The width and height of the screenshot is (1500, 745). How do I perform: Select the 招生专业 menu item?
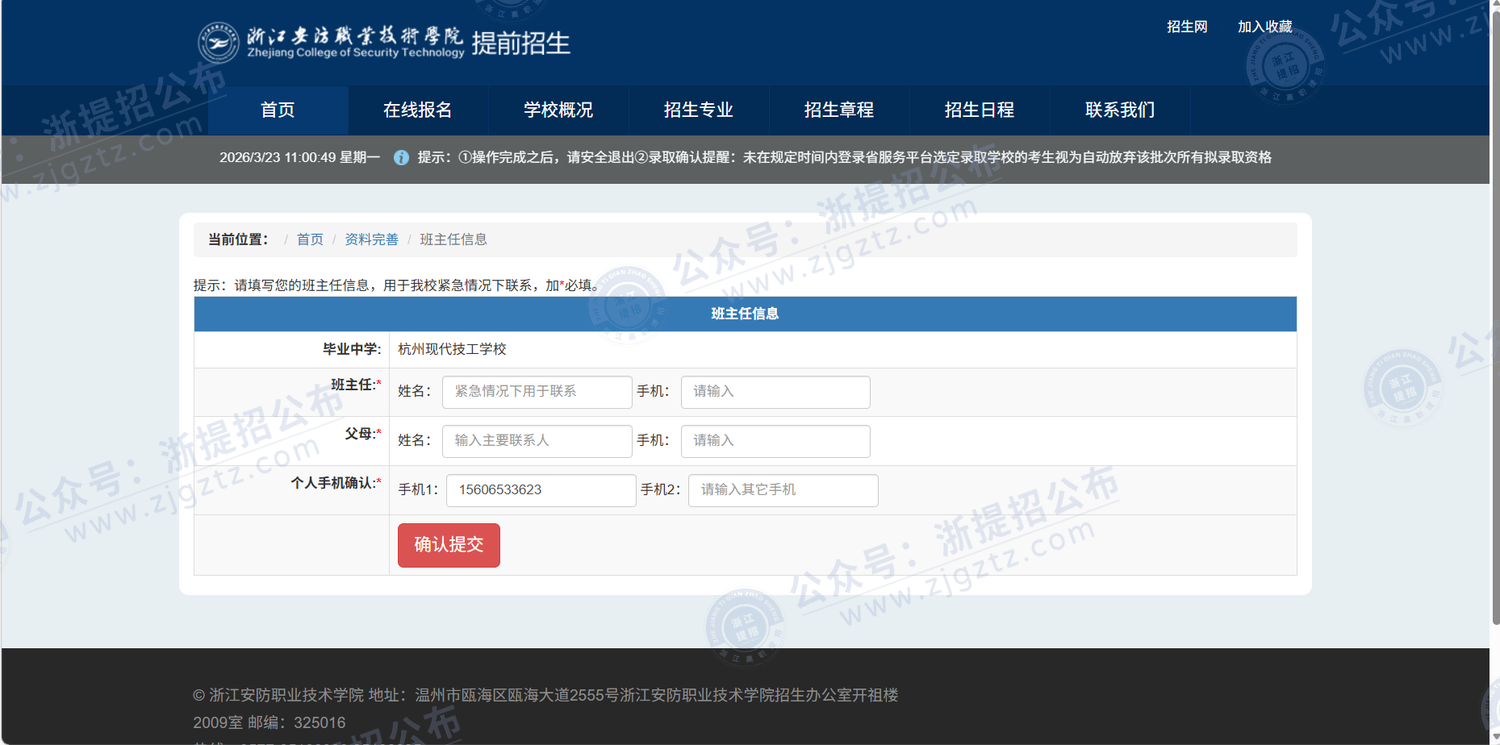(698, 110)
